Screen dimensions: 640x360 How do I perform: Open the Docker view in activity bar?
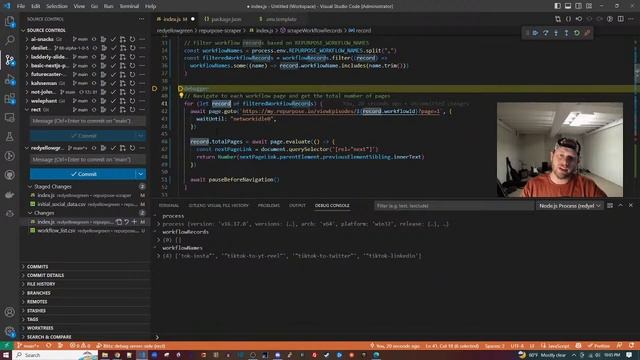pyautogui.click(x=9, y=194)
